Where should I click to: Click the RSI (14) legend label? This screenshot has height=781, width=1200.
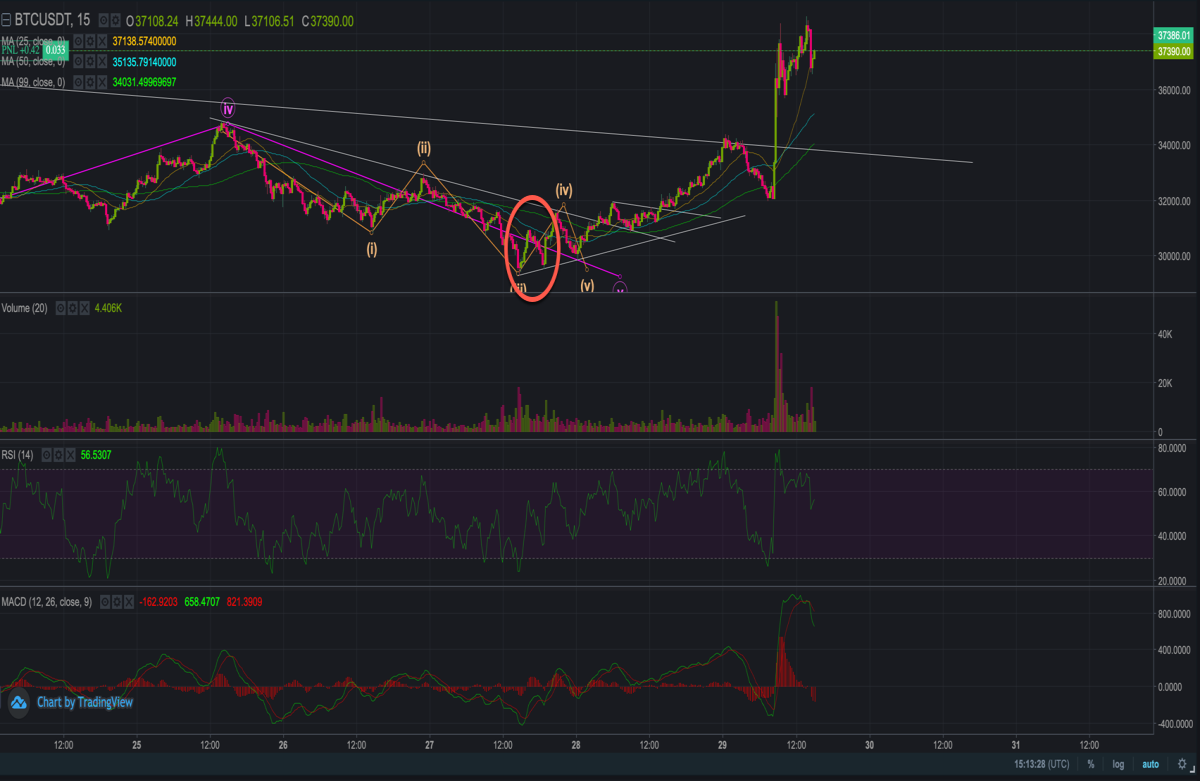(x=17, y=455)
